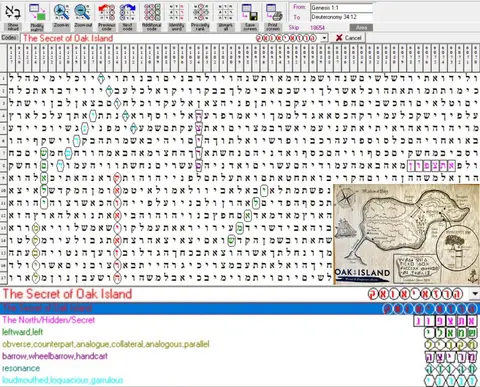
Task: Toggle the Show nikud Hebrew letters icon
Action: click(x=13, y=13)
